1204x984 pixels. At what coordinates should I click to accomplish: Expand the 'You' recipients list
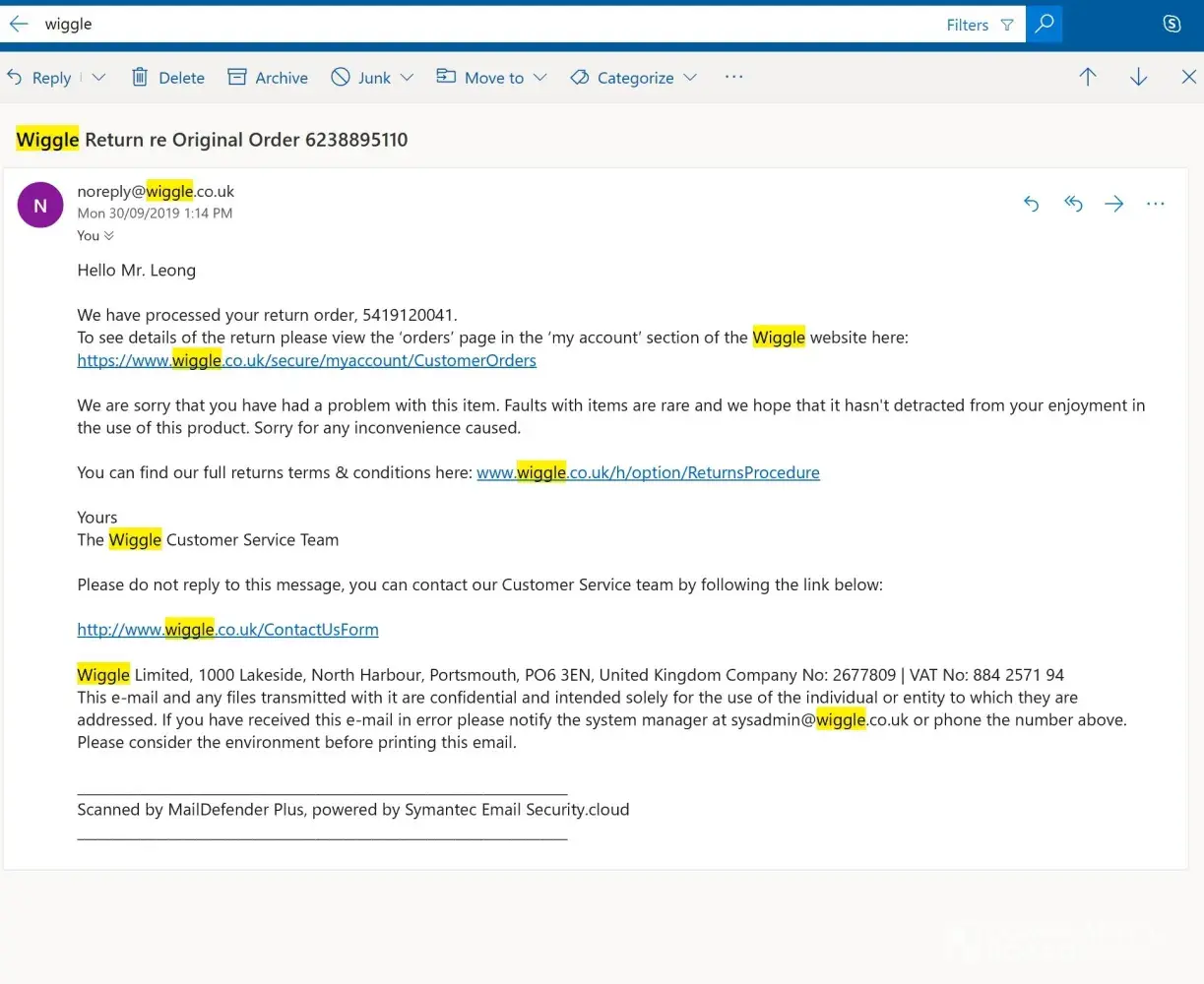pos(96,236)
